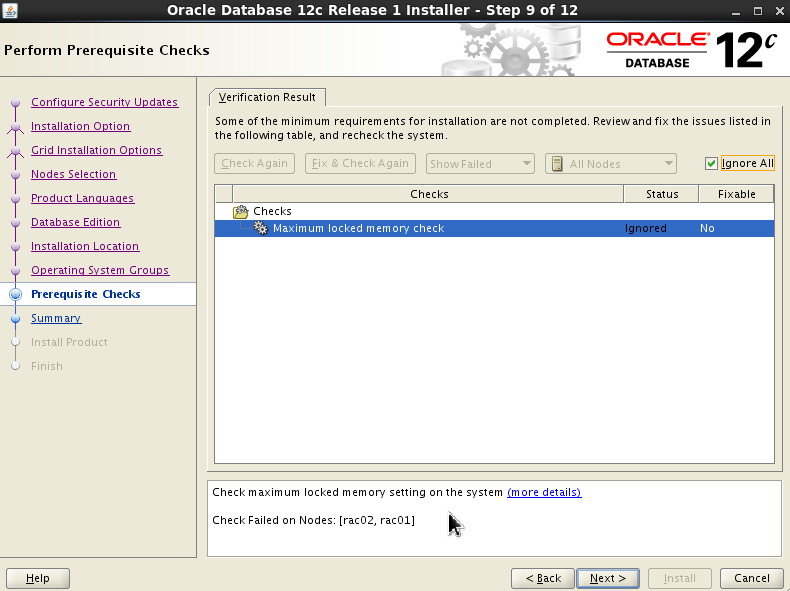Click the Fixable column header
The image size is (790, 591).
[x=736, y=194]
